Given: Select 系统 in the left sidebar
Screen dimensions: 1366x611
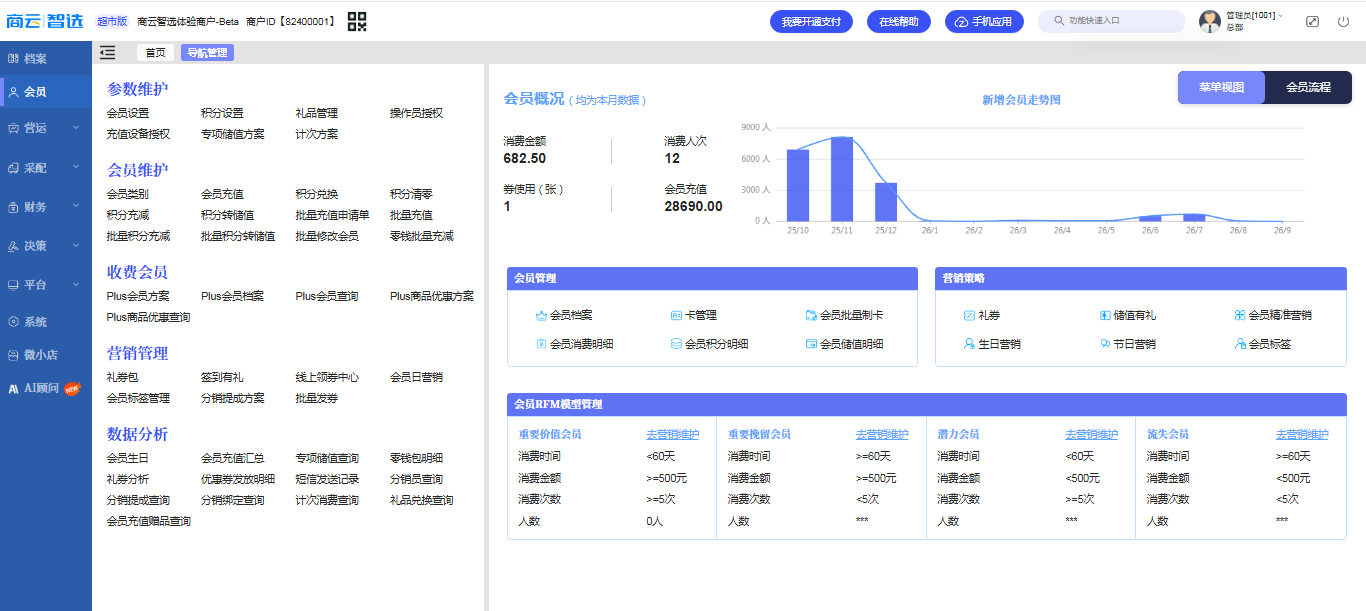Looking at the screenshot, I should pos(46,322).
